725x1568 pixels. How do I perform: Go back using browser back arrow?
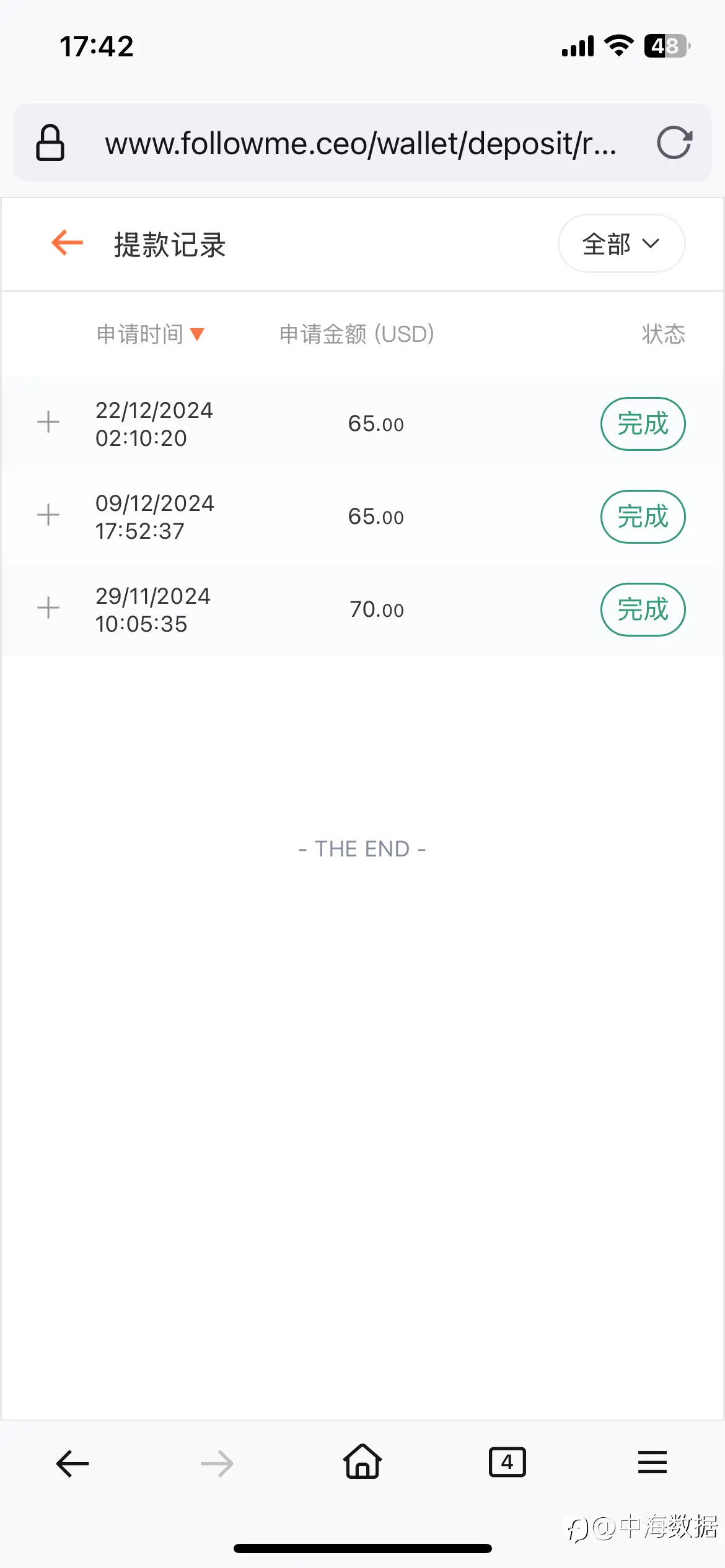point(72,1463)
